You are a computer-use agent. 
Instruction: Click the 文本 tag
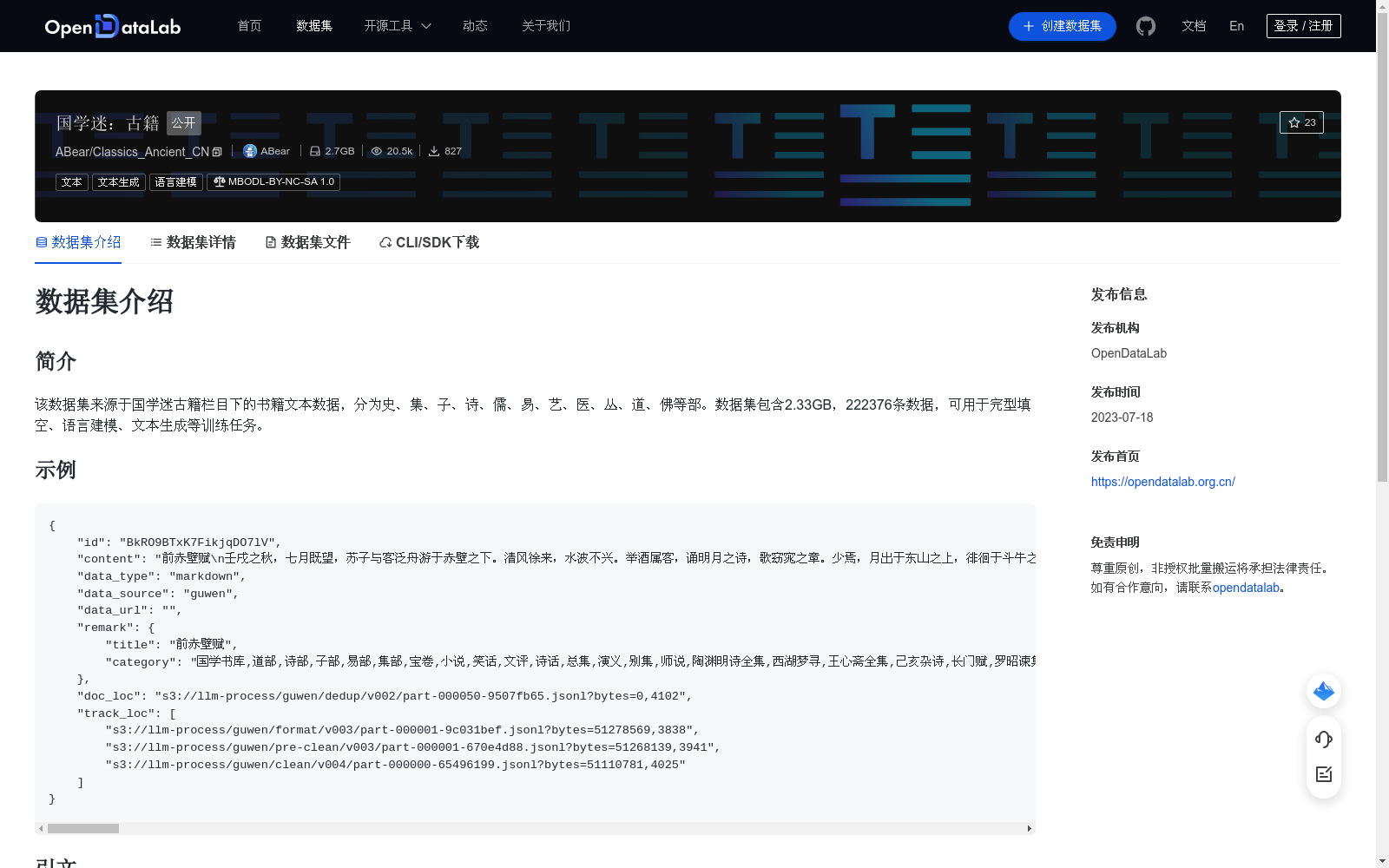[x=72, y=182]
